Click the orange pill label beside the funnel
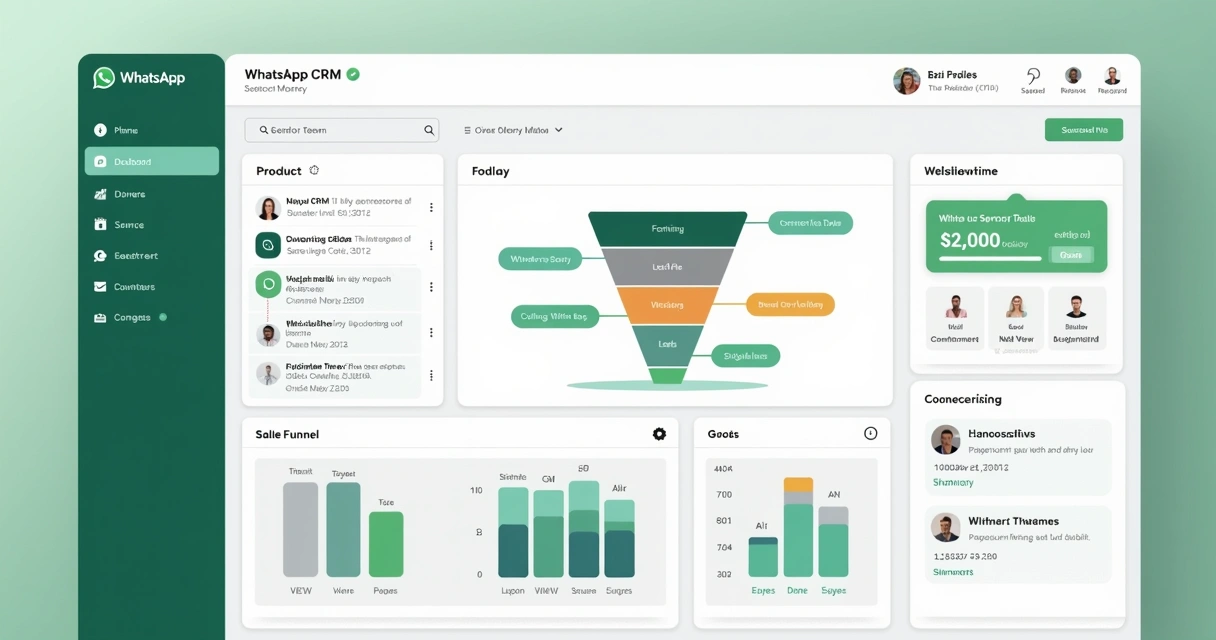Viewport: 1216px width, 640px height. (x=790, y=304)
